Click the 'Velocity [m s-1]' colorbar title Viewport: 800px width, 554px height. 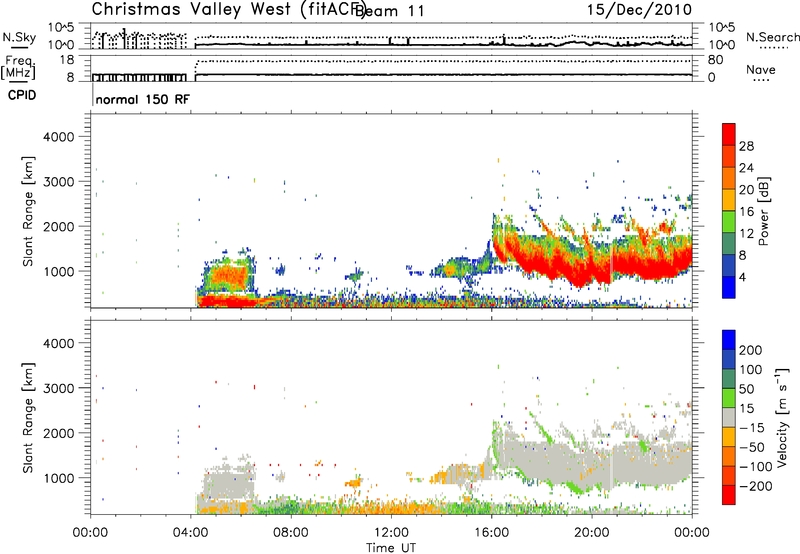coord(782,417)
